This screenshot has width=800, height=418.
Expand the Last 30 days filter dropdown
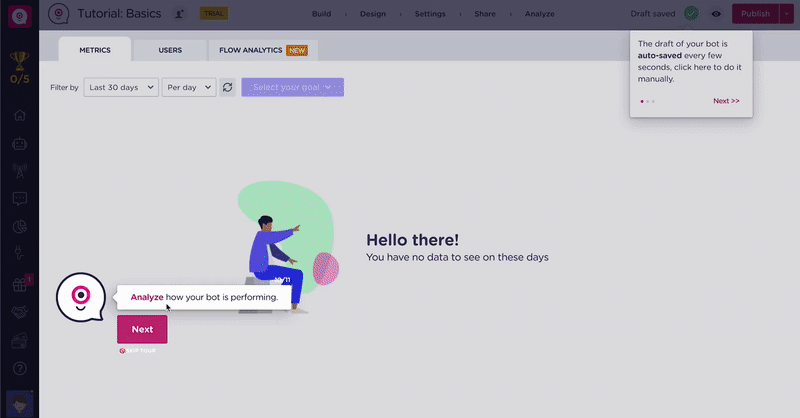[121, 88]
